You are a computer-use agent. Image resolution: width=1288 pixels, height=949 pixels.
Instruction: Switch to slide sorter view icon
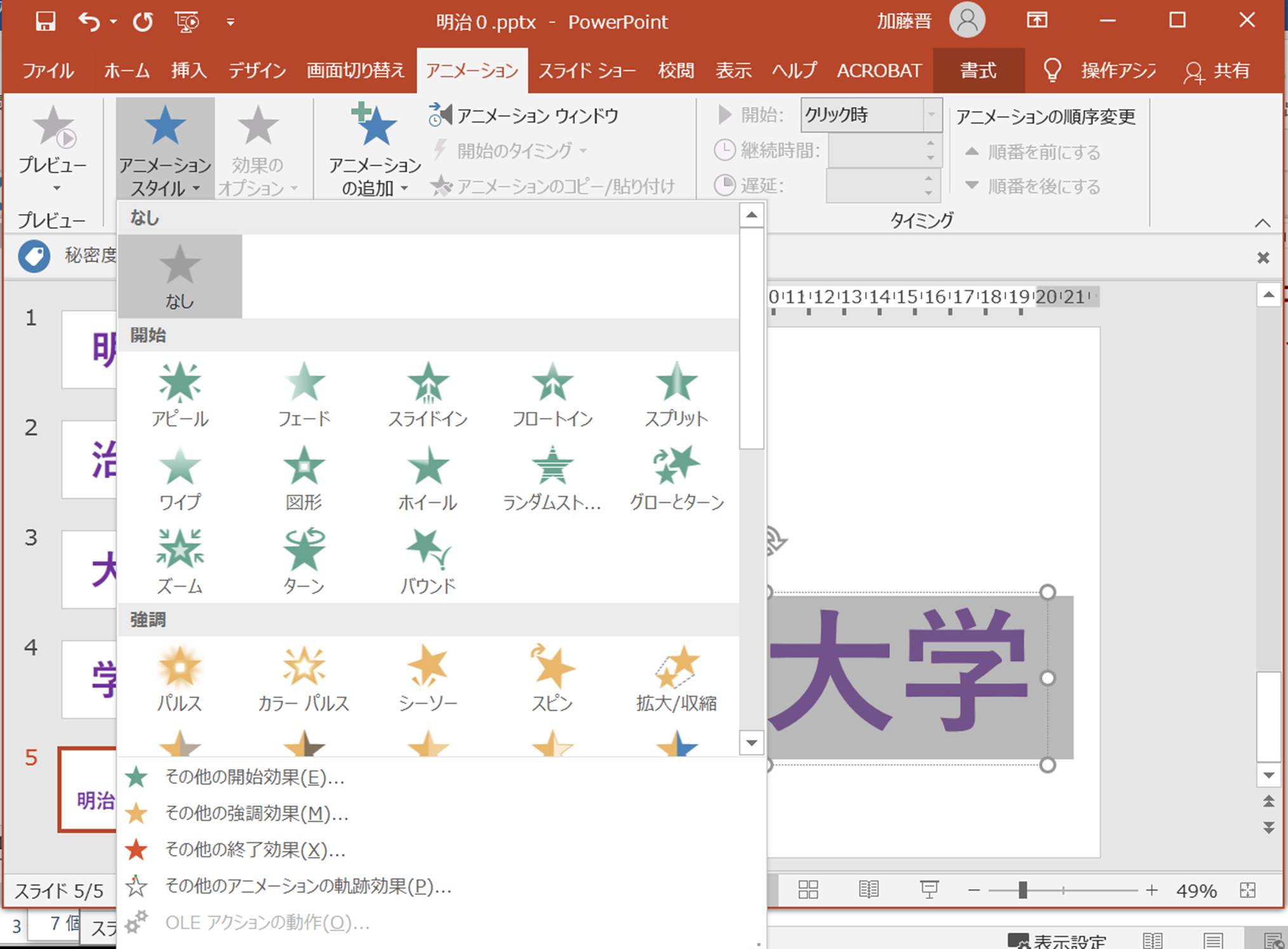(x=808, y=889)
